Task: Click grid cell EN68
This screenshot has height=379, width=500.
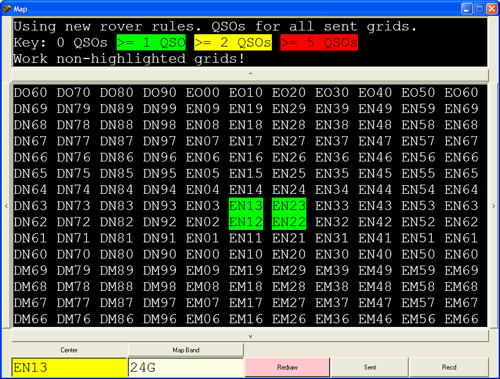Action: pos(461,125)
